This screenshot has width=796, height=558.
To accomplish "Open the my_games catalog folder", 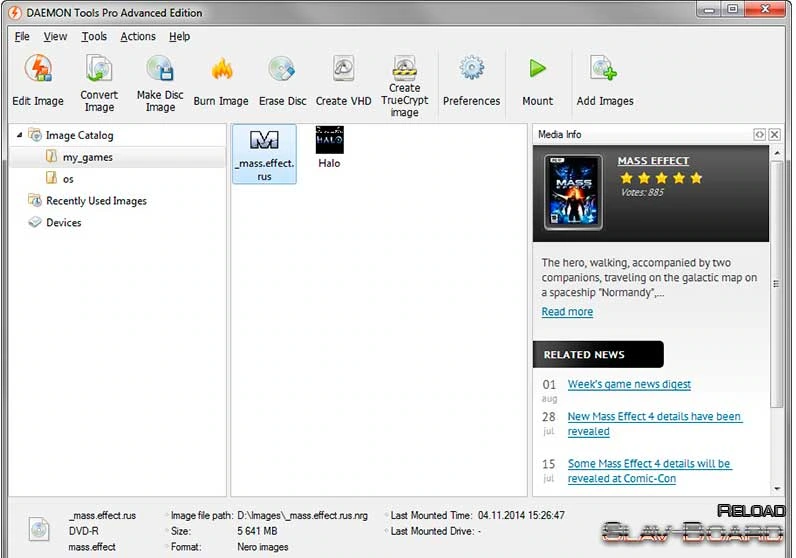I will (87, 157).
